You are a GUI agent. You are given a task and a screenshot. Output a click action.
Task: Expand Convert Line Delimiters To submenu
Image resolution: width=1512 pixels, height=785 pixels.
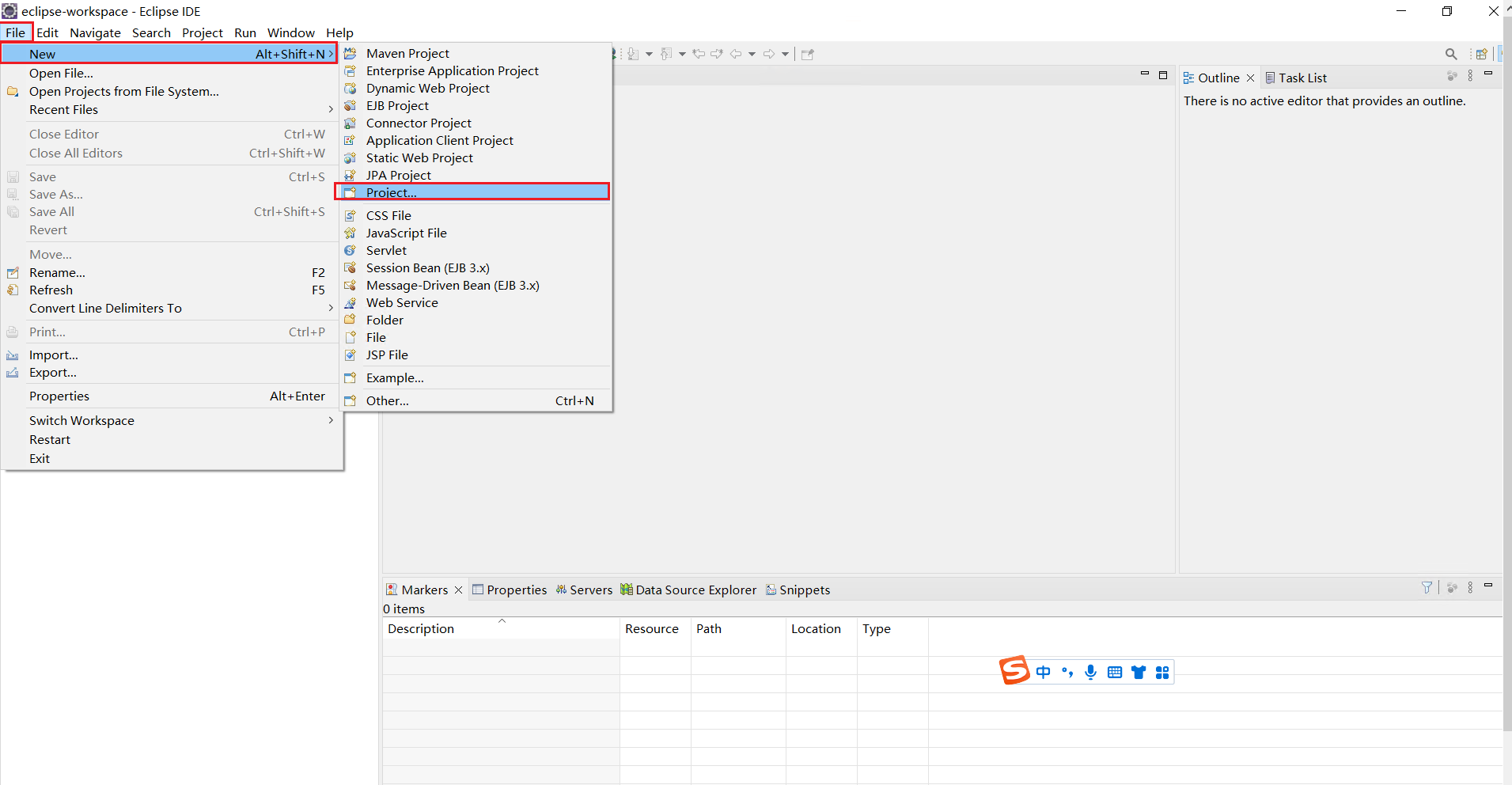pyautogui.click(x=172, y=308)
